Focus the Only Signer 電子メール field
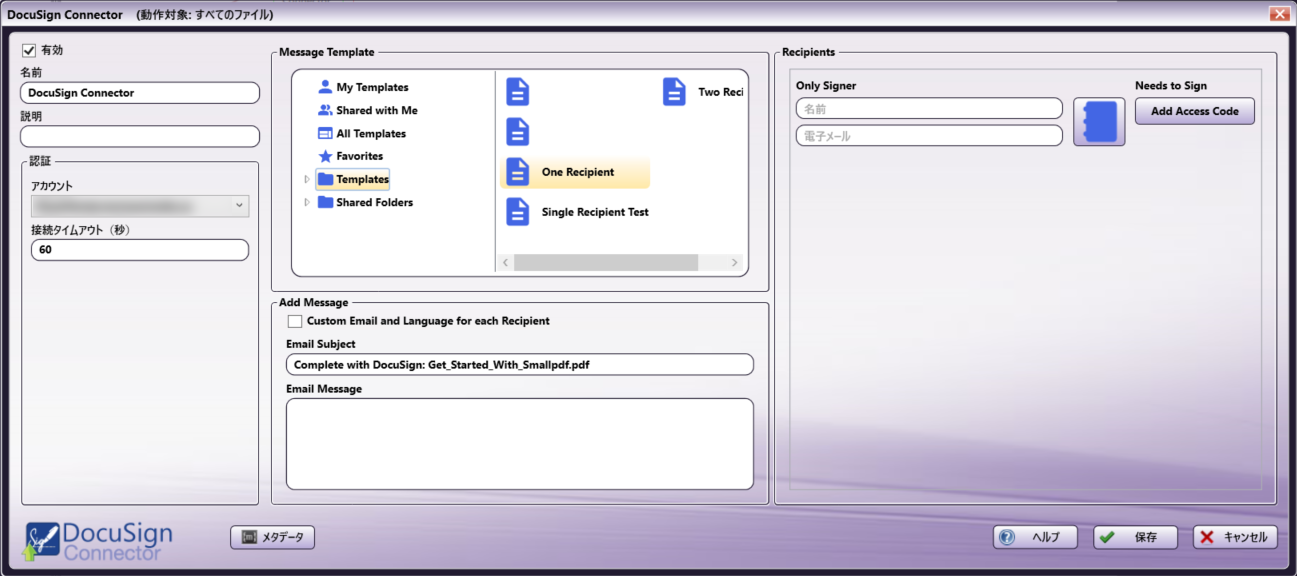Screen dimensions: 1297x576 point(929,136)
